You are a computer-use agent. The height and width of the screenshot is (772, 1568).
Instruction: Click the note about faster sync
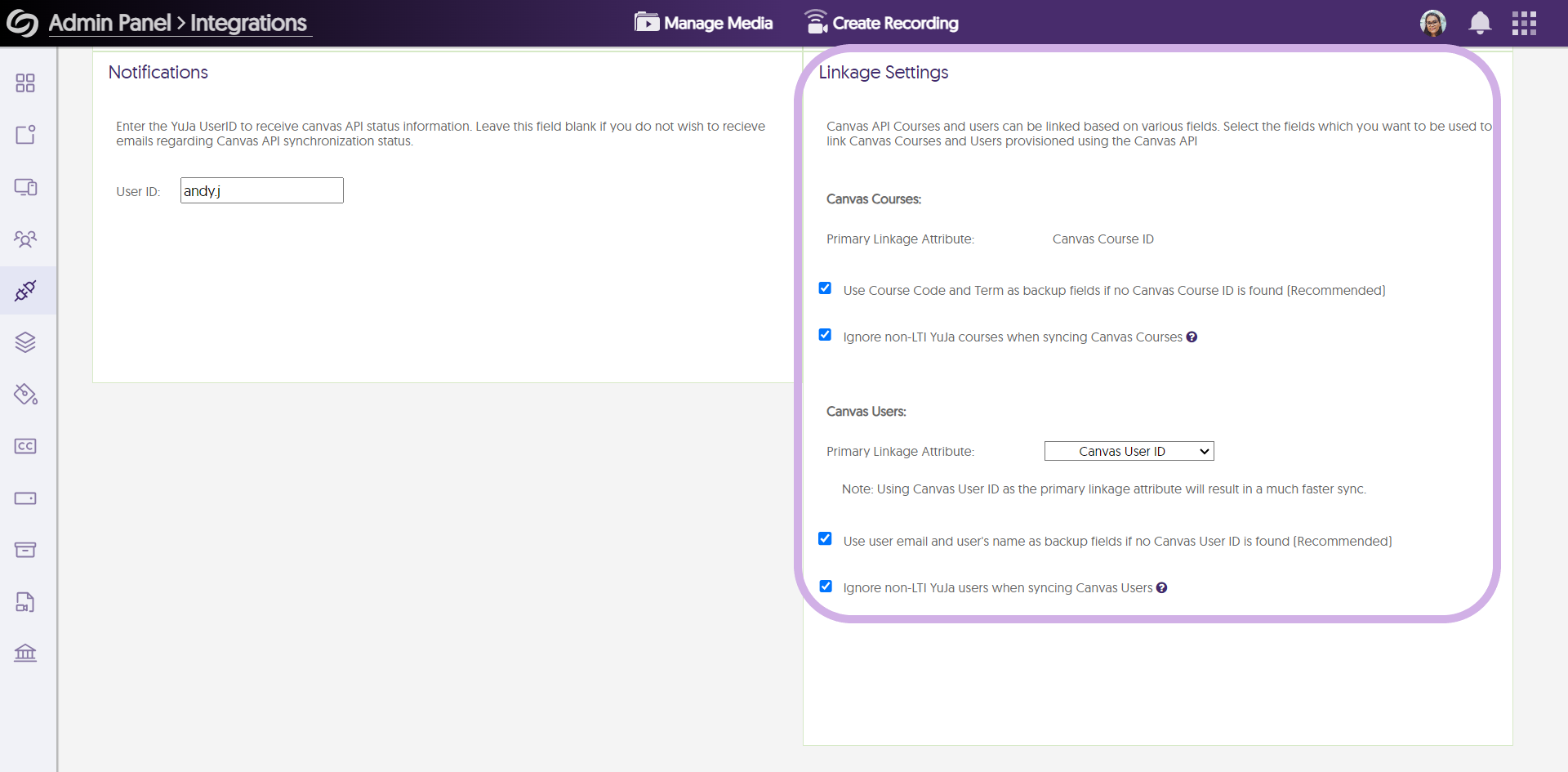point(1104,489)
